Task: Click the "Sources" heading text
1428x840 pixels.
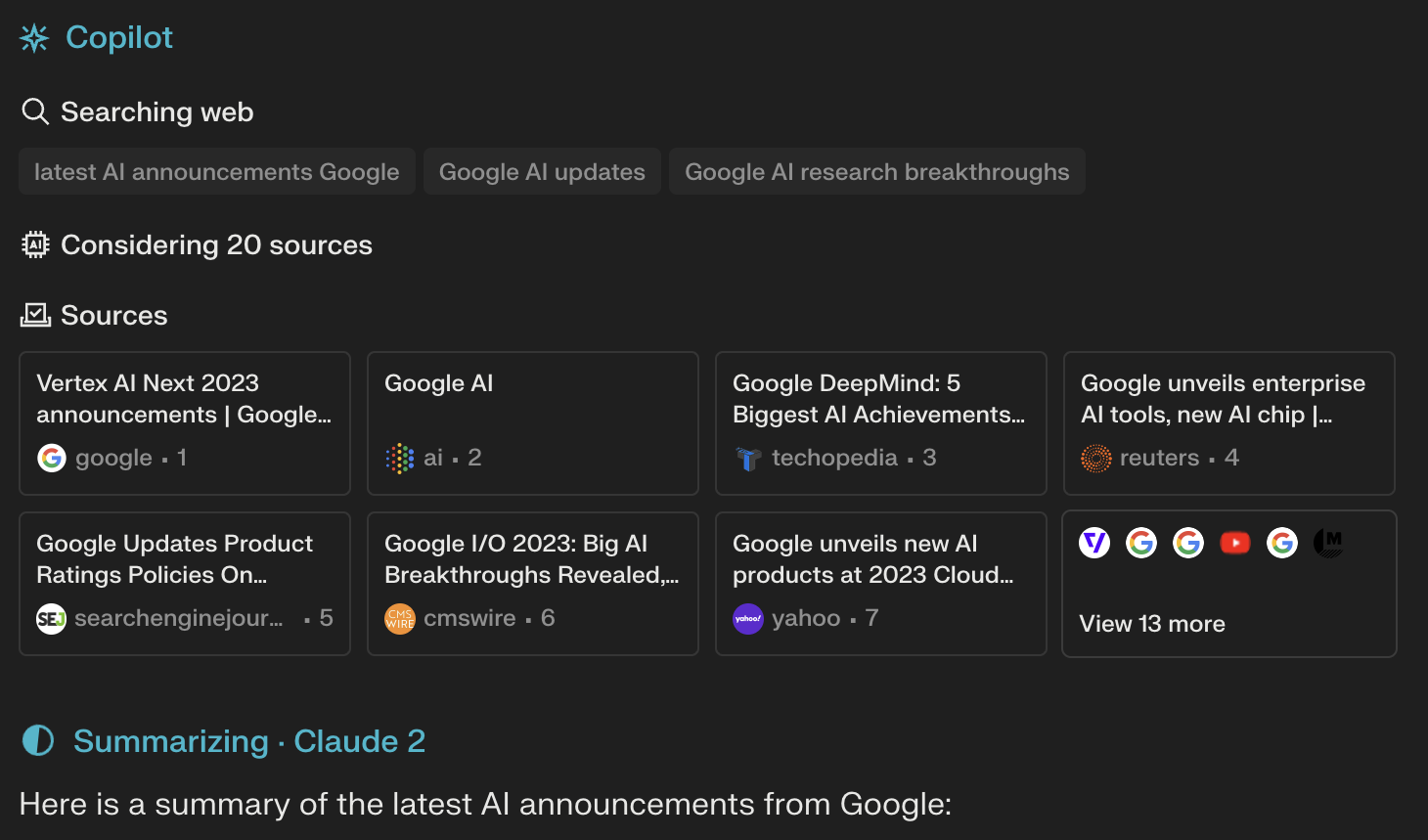Action: [114, 315]
